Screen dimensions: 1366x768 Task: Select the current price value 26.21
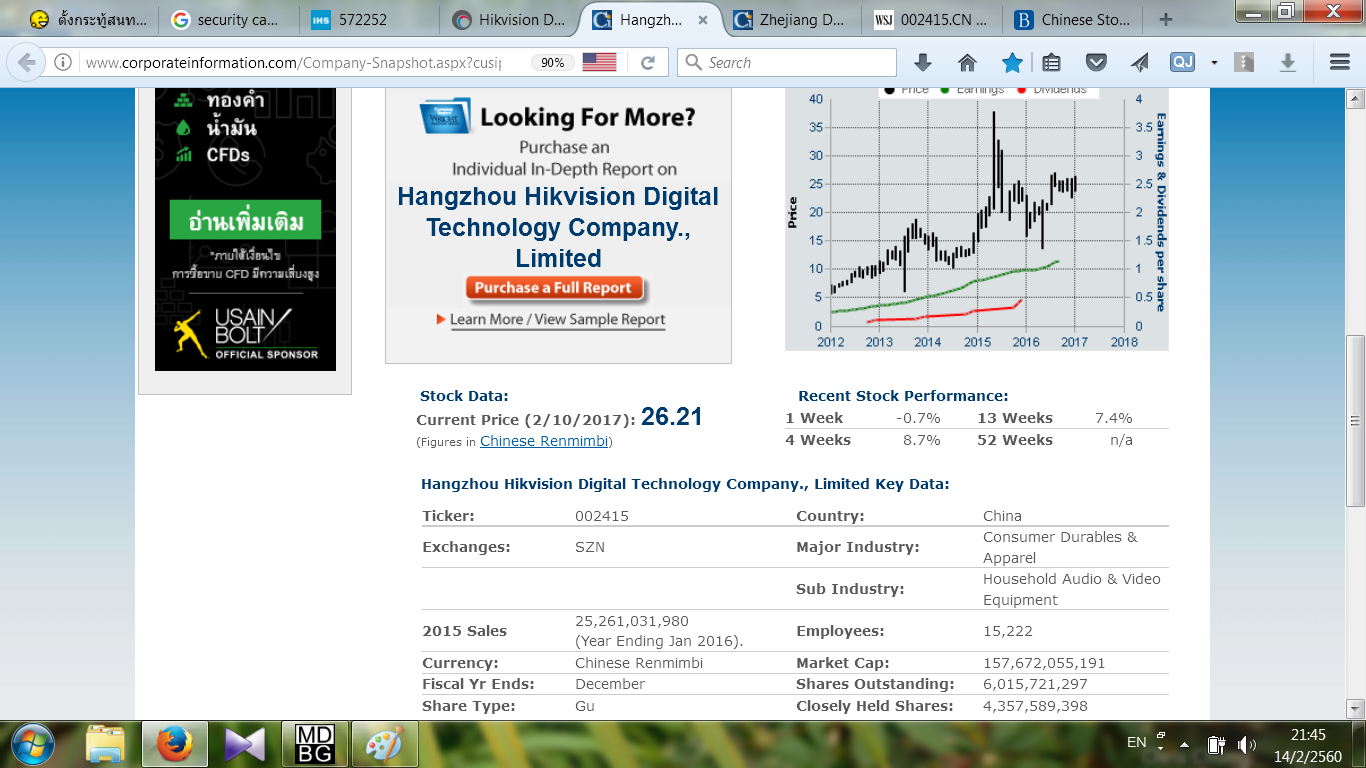point(672,417)
